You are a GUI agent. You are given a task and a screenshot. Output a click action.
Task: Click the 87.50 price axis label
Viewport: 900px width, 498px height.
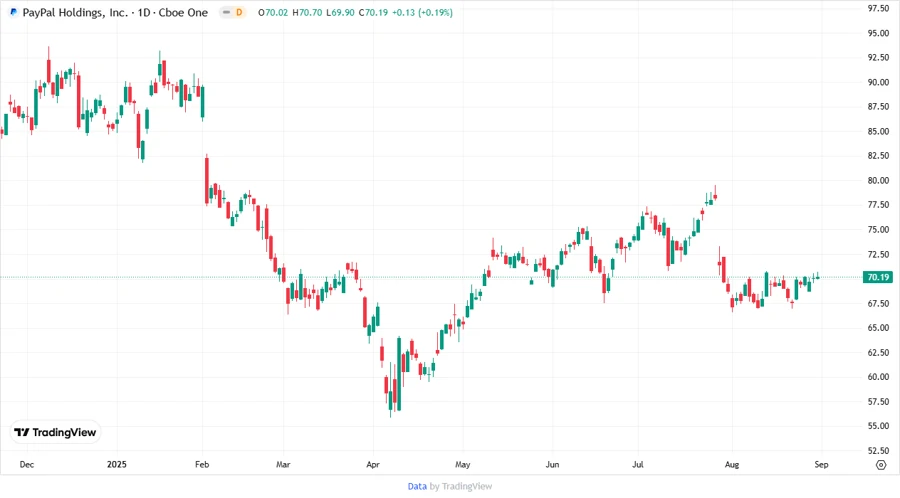click(878, 107)
